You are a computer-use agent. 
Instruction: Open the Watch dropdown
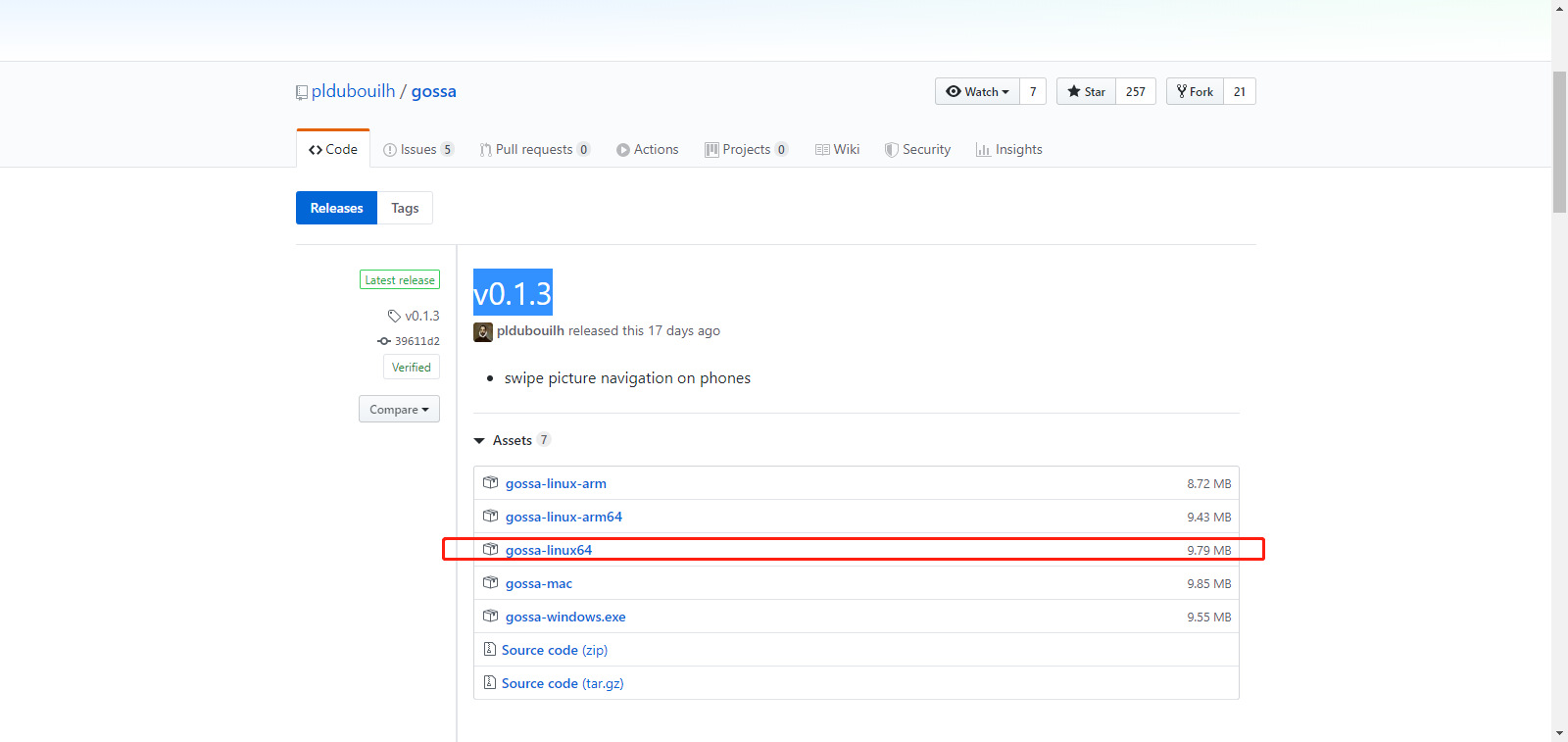point(977,91)
